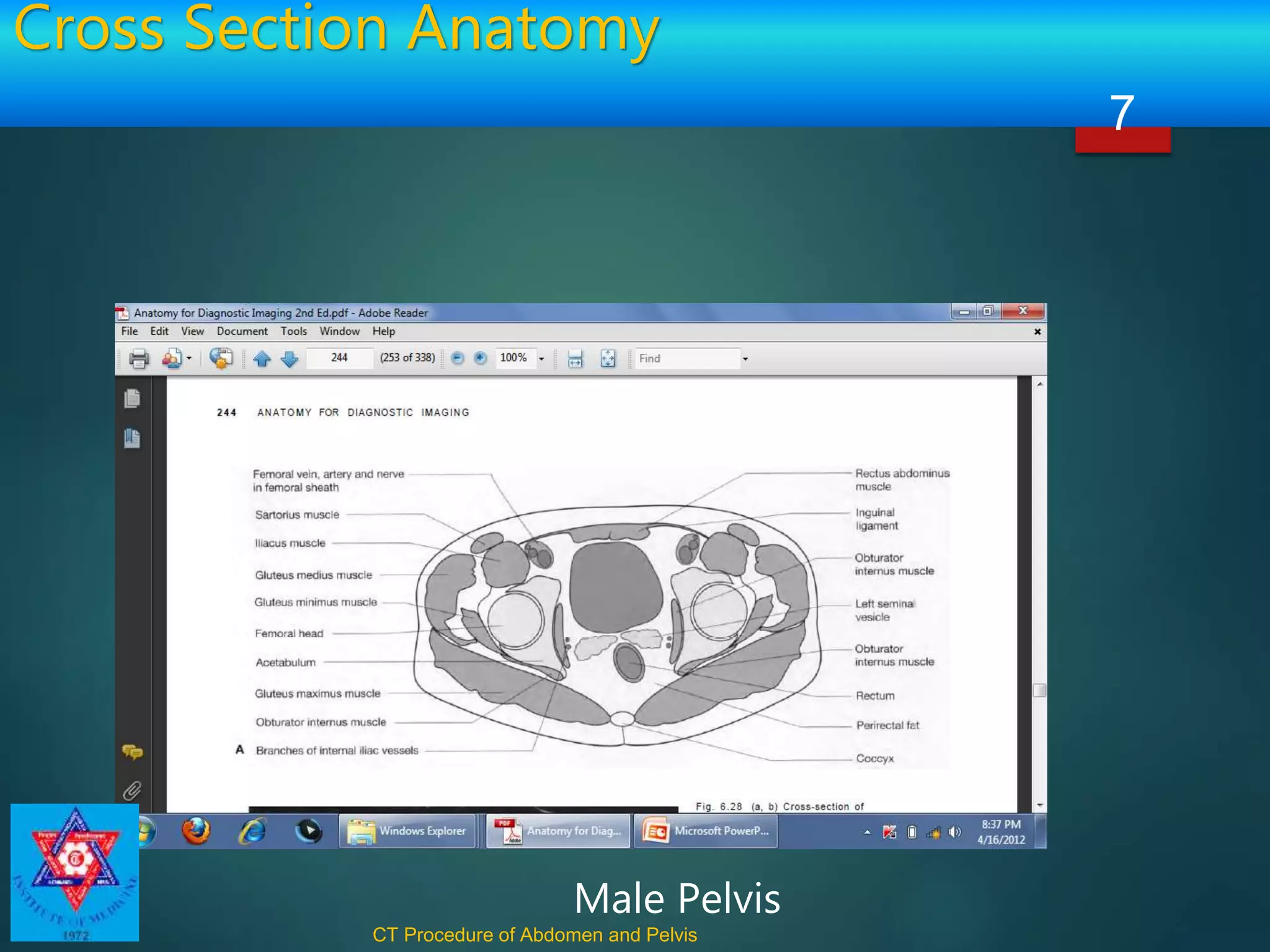Screen dimensions: 1270x952
Task: Select the fit width scrolling icon
Action: (575, 358)
